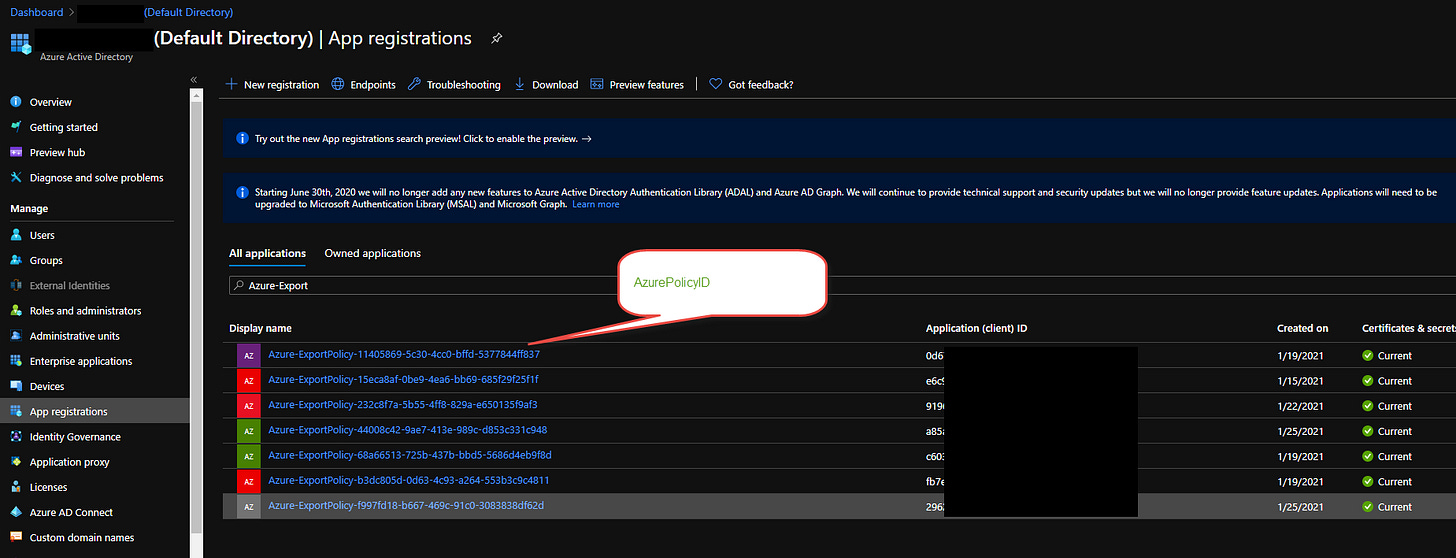Click the Users icon in sidebar
Screen dimensions: 1456x558
pyautogui.click(x=16, y=235)
